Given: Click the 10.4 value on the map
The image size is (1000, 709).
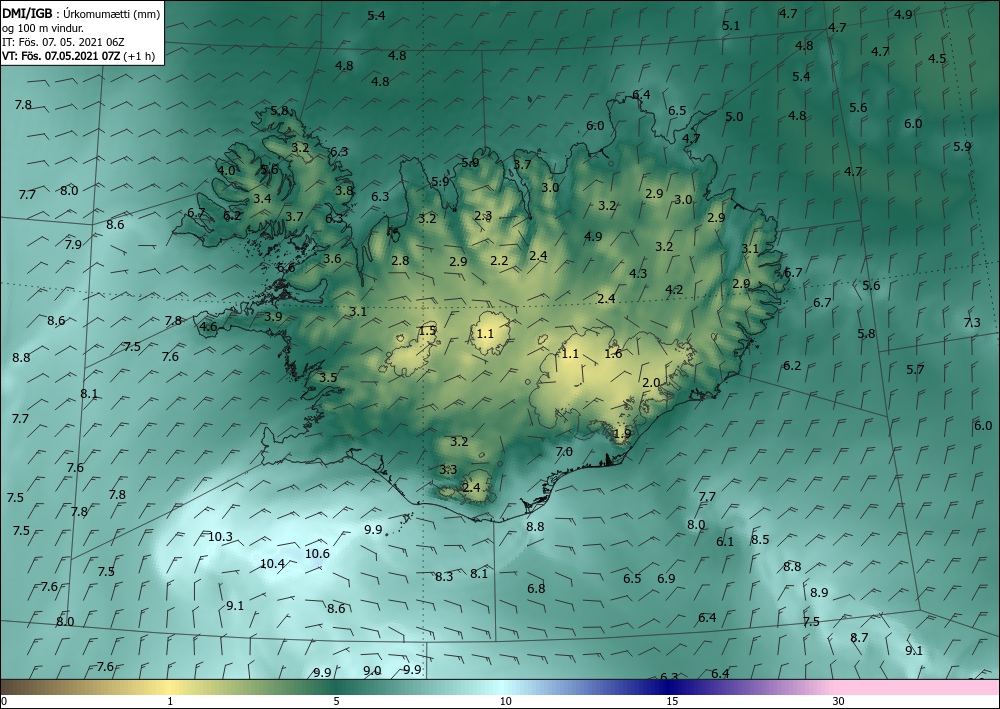Looking at the screenshot, I should tap(272, 564).
